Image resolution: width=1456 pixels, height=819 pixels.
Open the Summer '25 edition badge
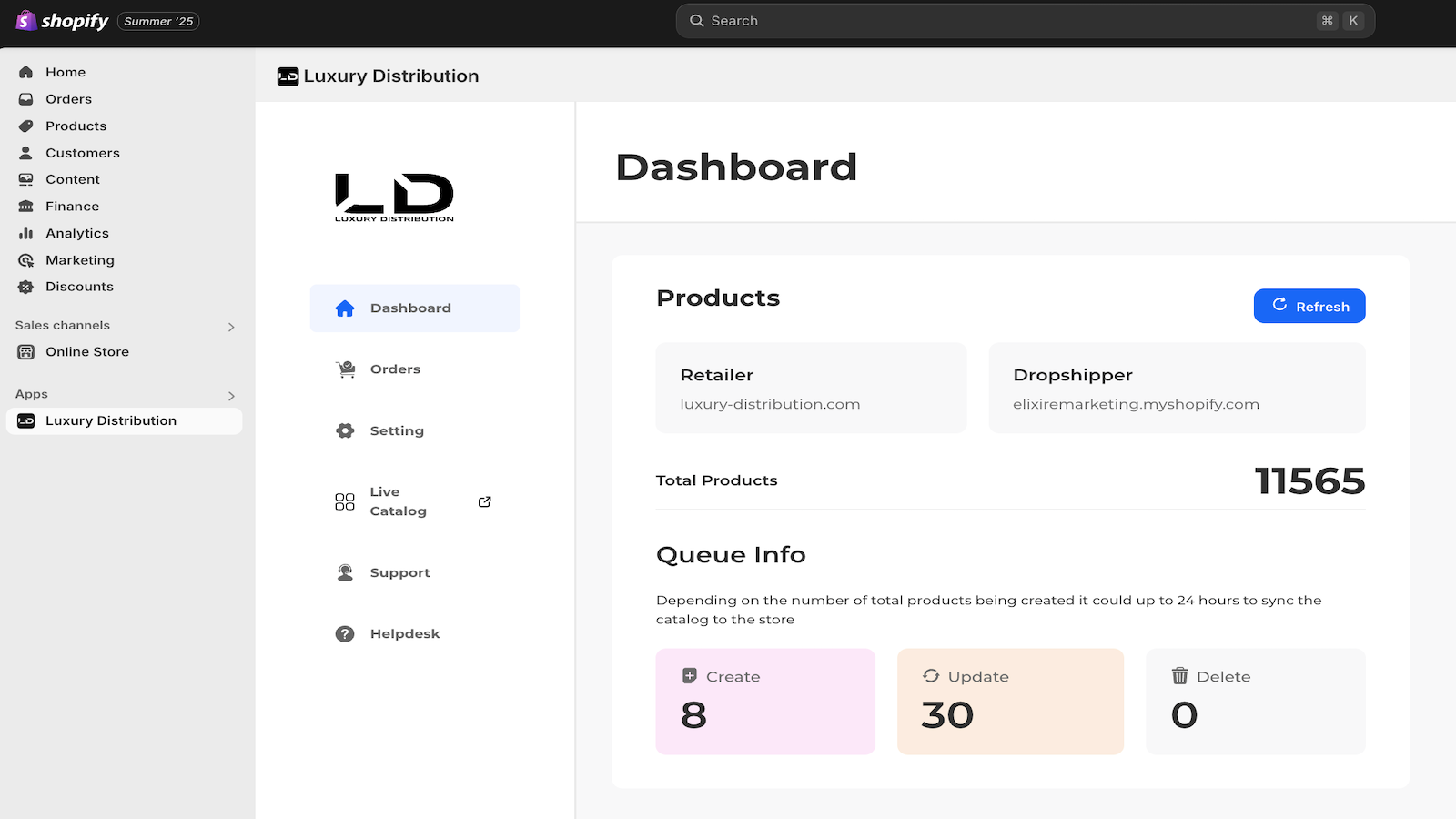(x=158, y=21)
